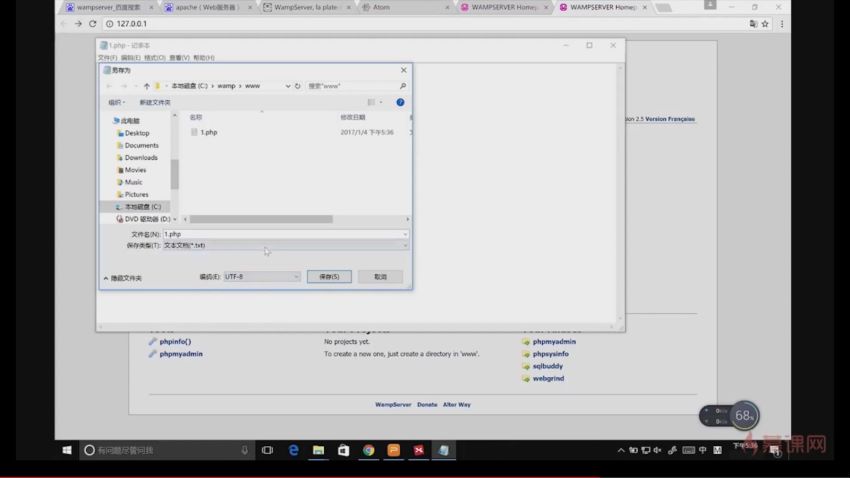Show hidden system tray icons
The width and height of the screenshot is (850, 478).
(621, 450)
